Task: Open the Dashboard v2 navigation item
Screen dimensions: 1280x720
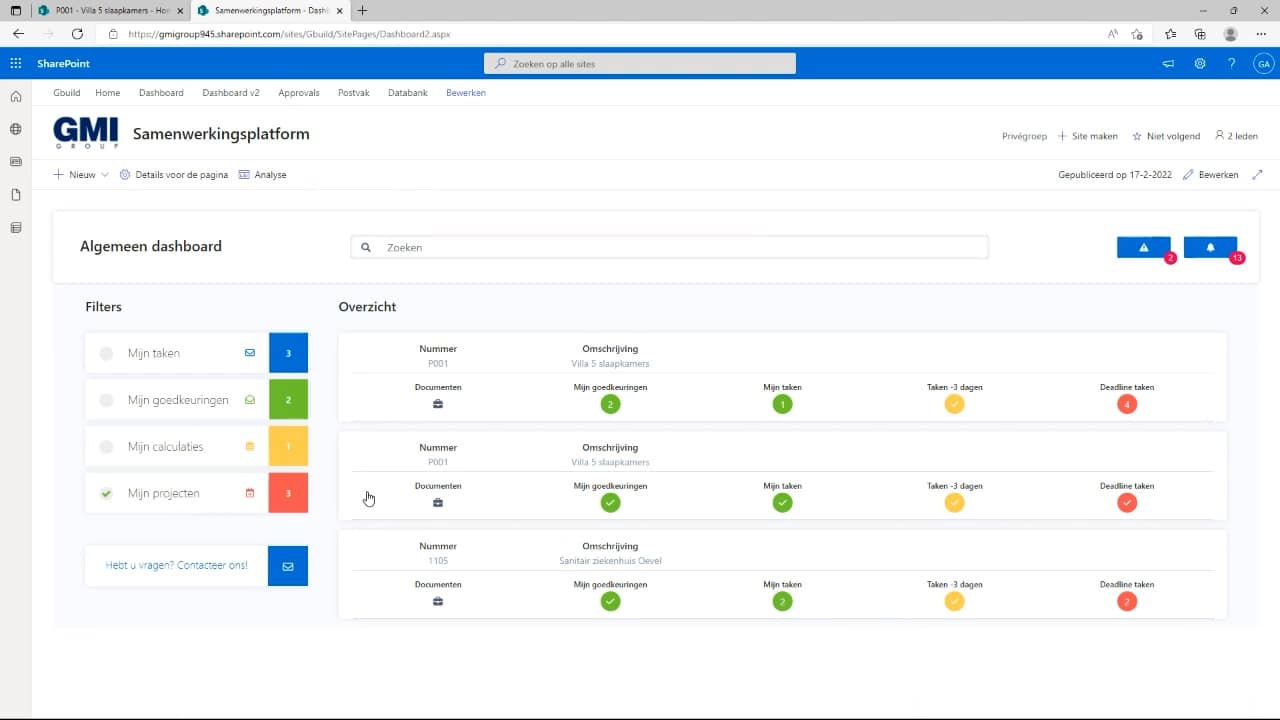Action: [x=231, y=93]
